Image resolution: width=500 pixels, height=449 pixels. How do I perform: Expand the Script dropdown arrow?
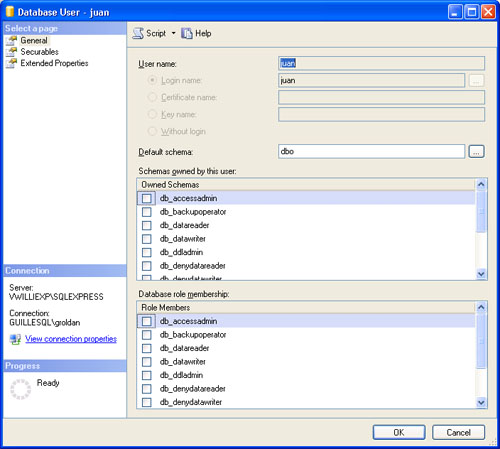click(173, 33)
